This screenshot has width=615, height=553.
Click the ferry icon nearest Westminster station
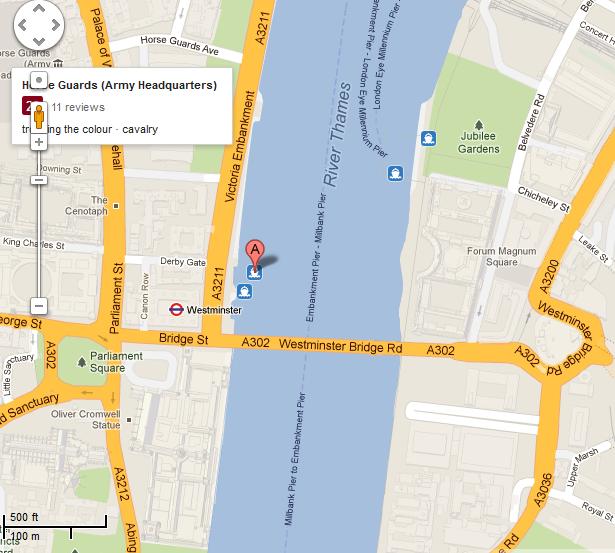[244, 291]
